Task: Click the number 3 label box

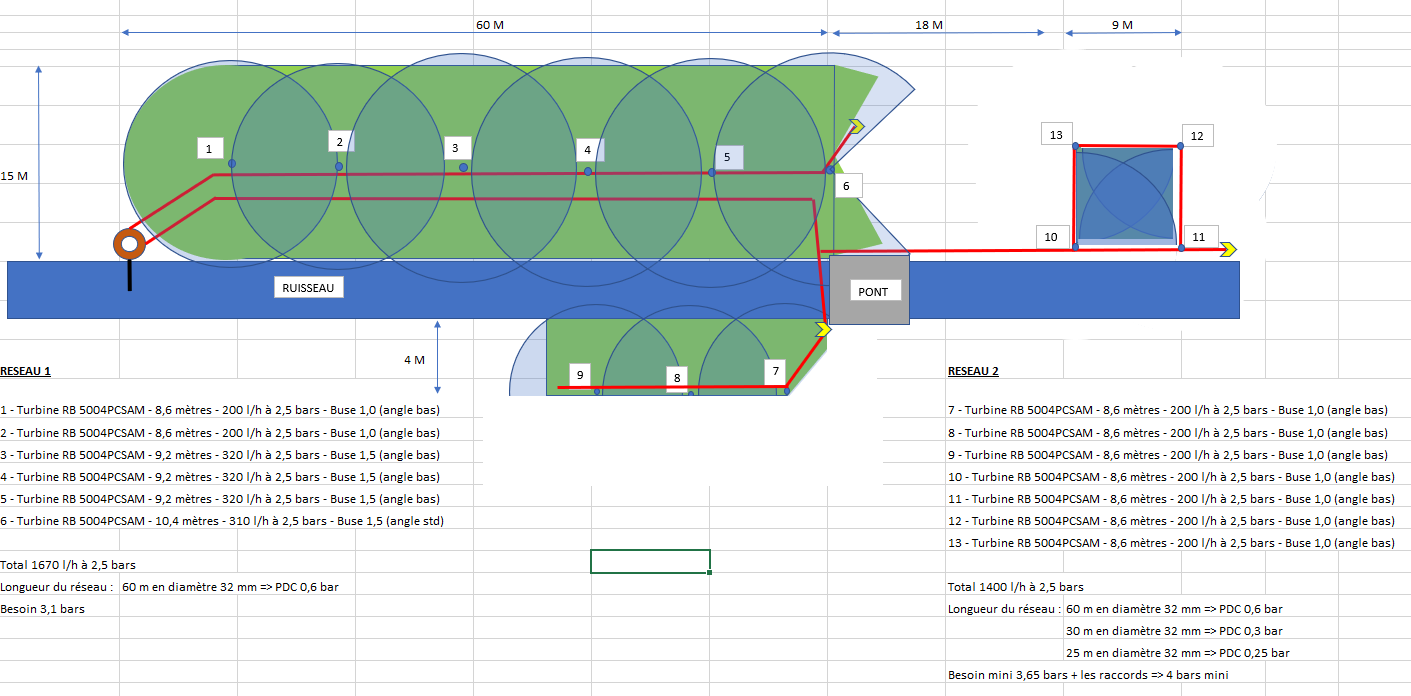Action: click(x=455, y=148)
